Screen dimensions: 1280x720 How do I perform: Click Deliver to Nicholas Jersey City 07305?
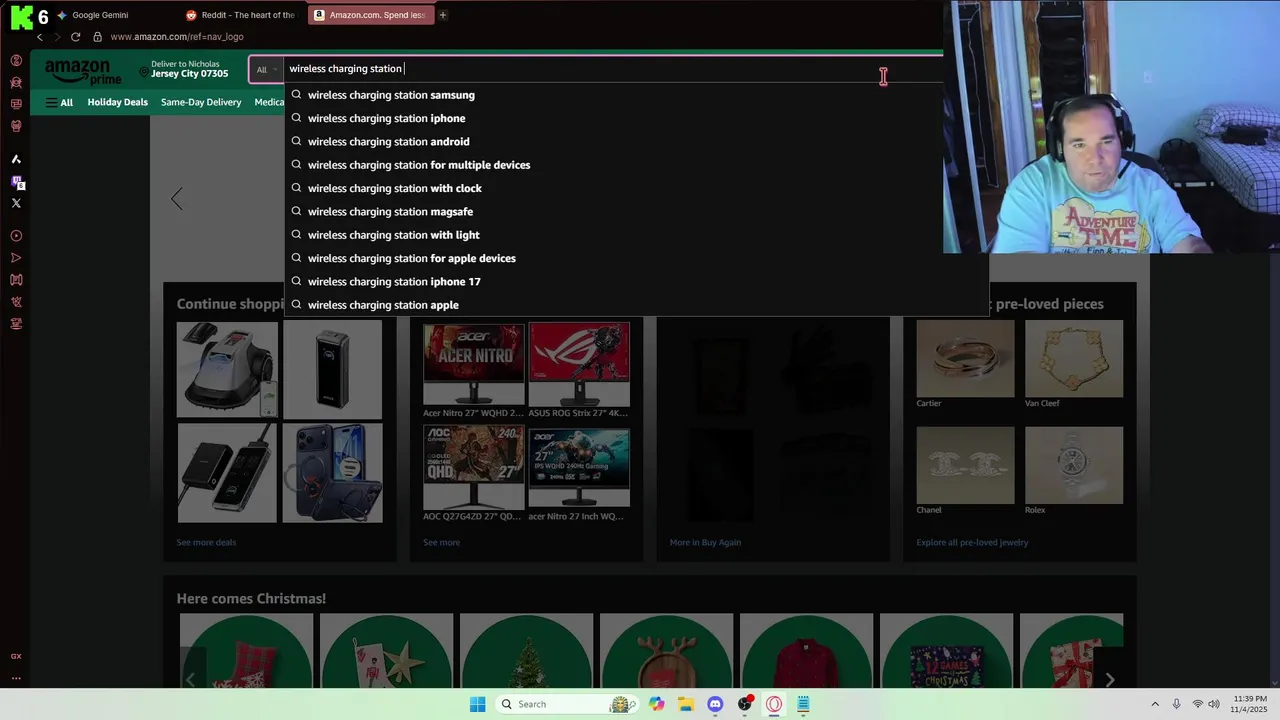(182, 69)
